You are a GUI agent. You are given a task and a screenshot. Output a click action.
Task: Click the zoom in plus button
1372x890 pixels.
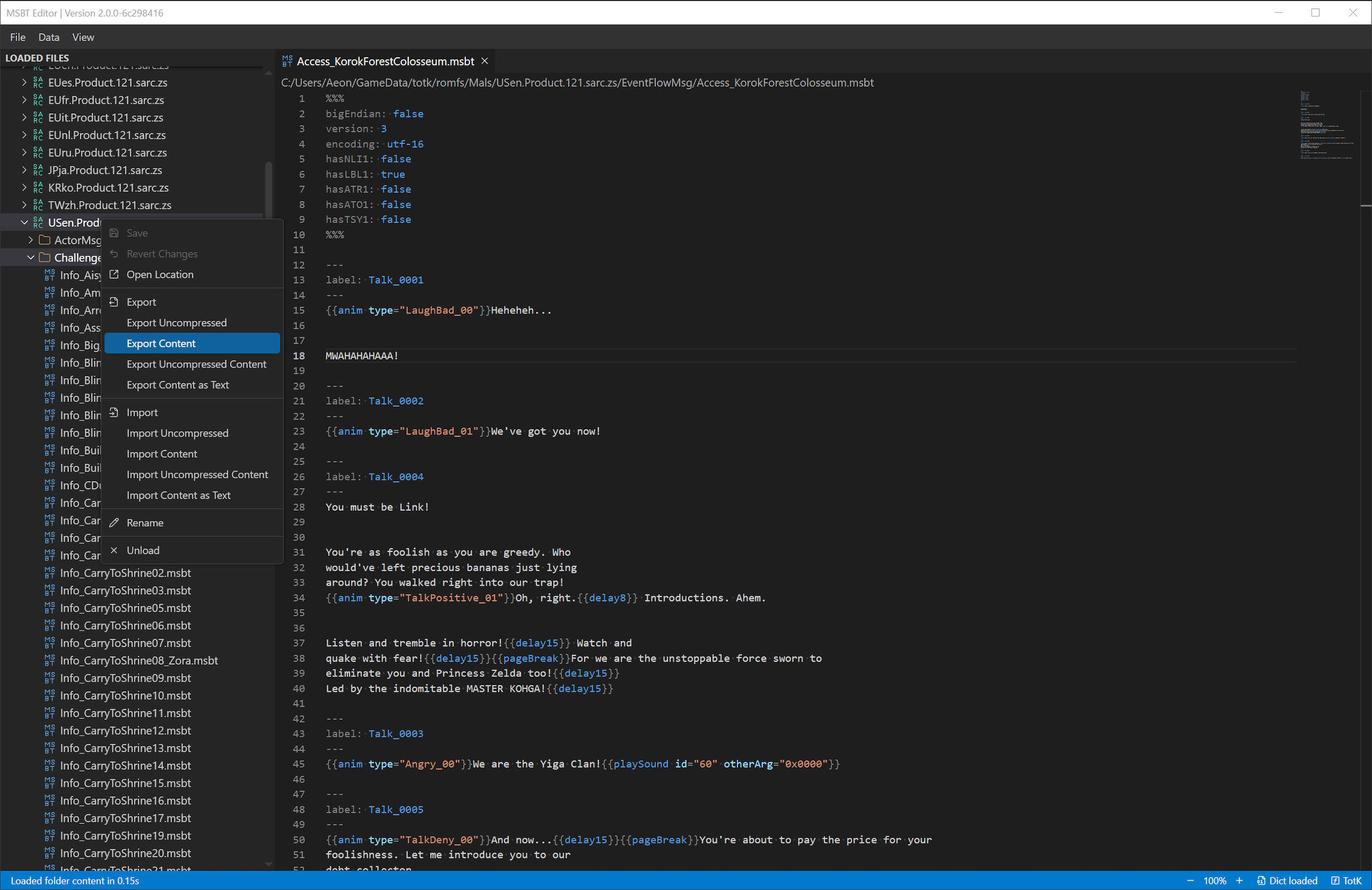1240,881
